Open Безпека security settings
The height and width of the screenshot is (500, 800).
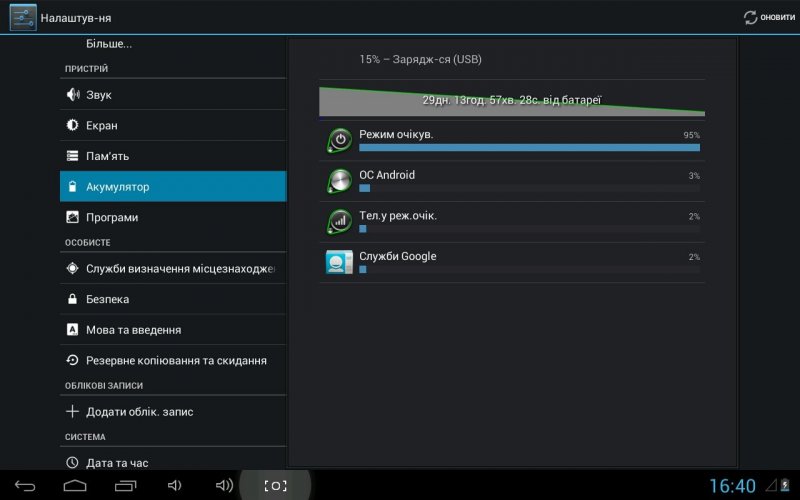pos(173,298)
